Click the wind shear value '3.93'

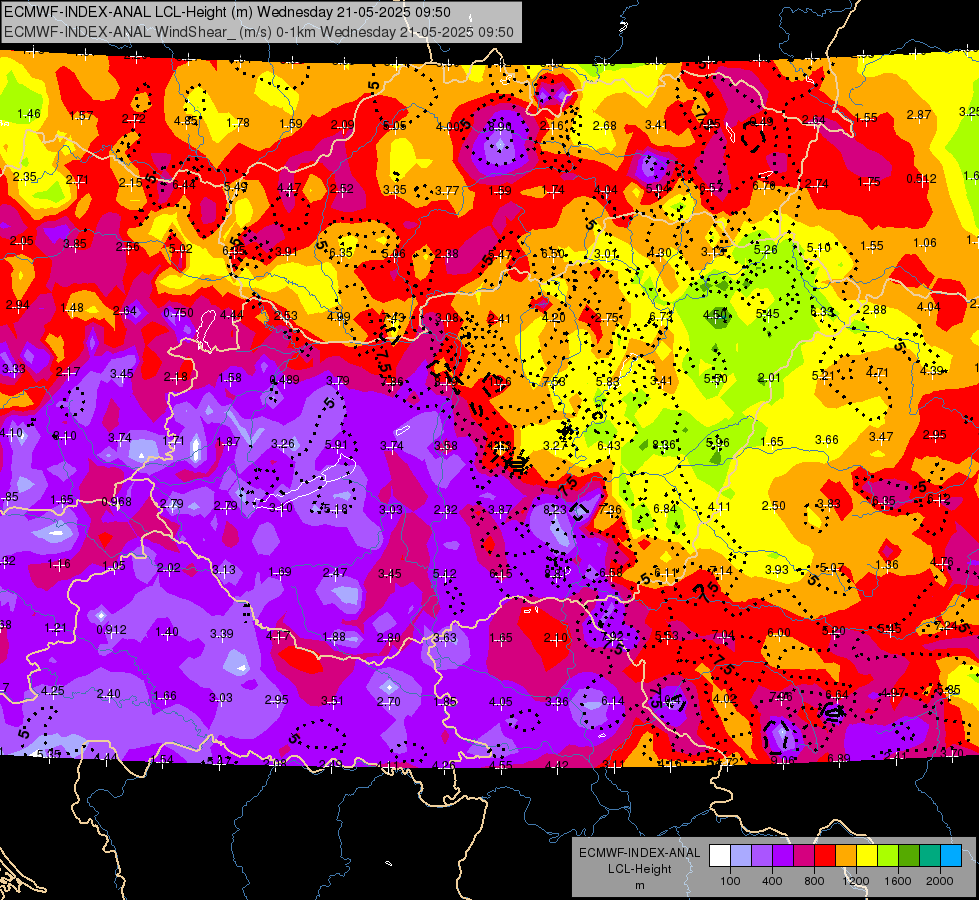click(777, 570)
